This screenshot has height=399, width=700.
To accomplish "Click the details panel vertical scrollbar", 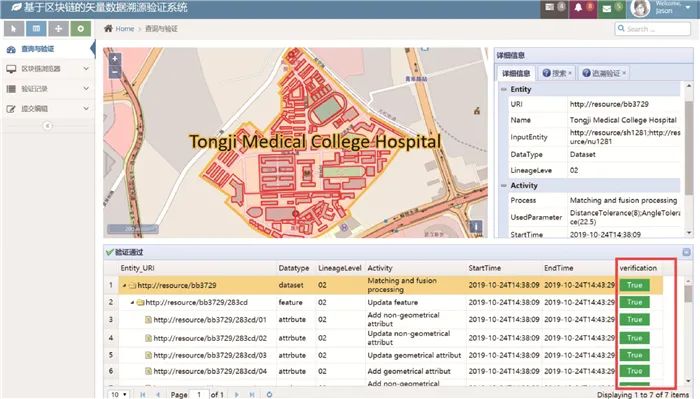I will (689, 147).
